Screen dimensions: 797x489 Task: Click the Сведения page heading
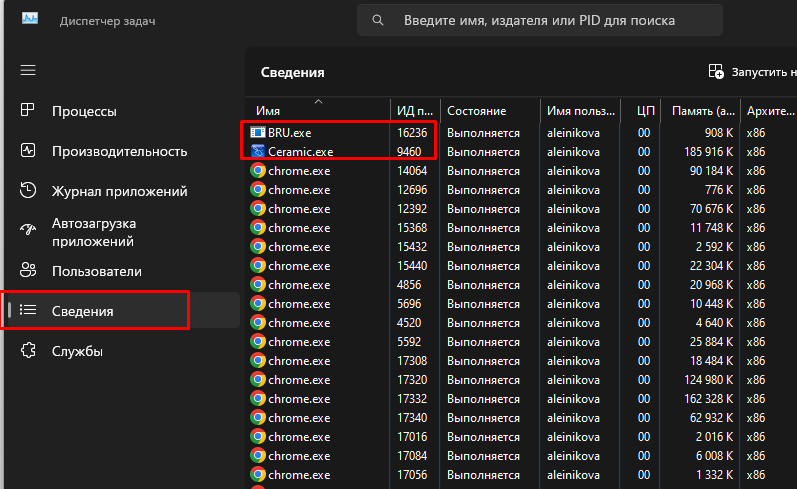click(x=292, y=72)
